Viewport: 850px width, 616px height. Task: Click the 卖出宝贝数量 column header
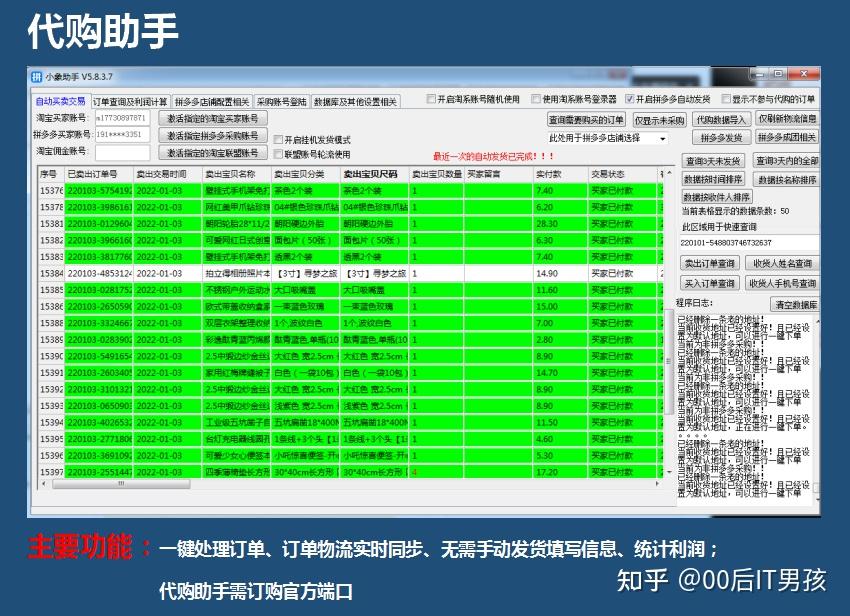tap(436, 174)
